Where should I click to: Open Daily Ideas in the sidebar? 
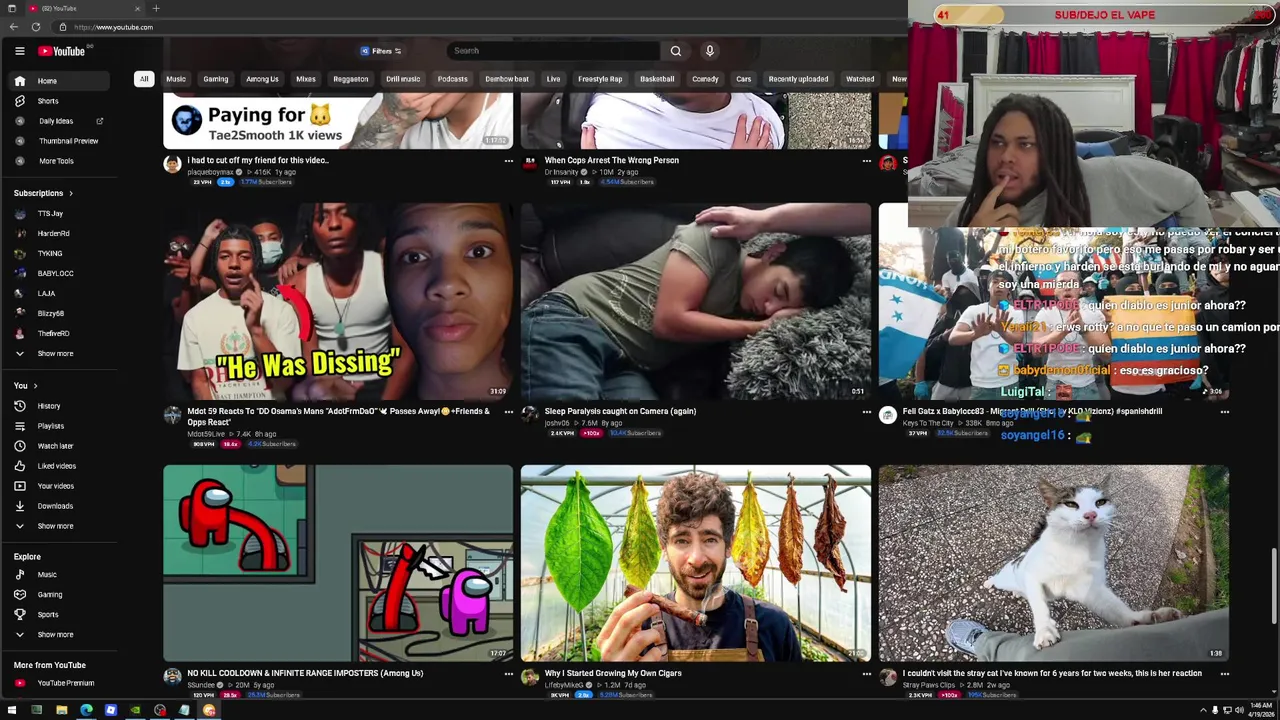(x=60, y=121)
